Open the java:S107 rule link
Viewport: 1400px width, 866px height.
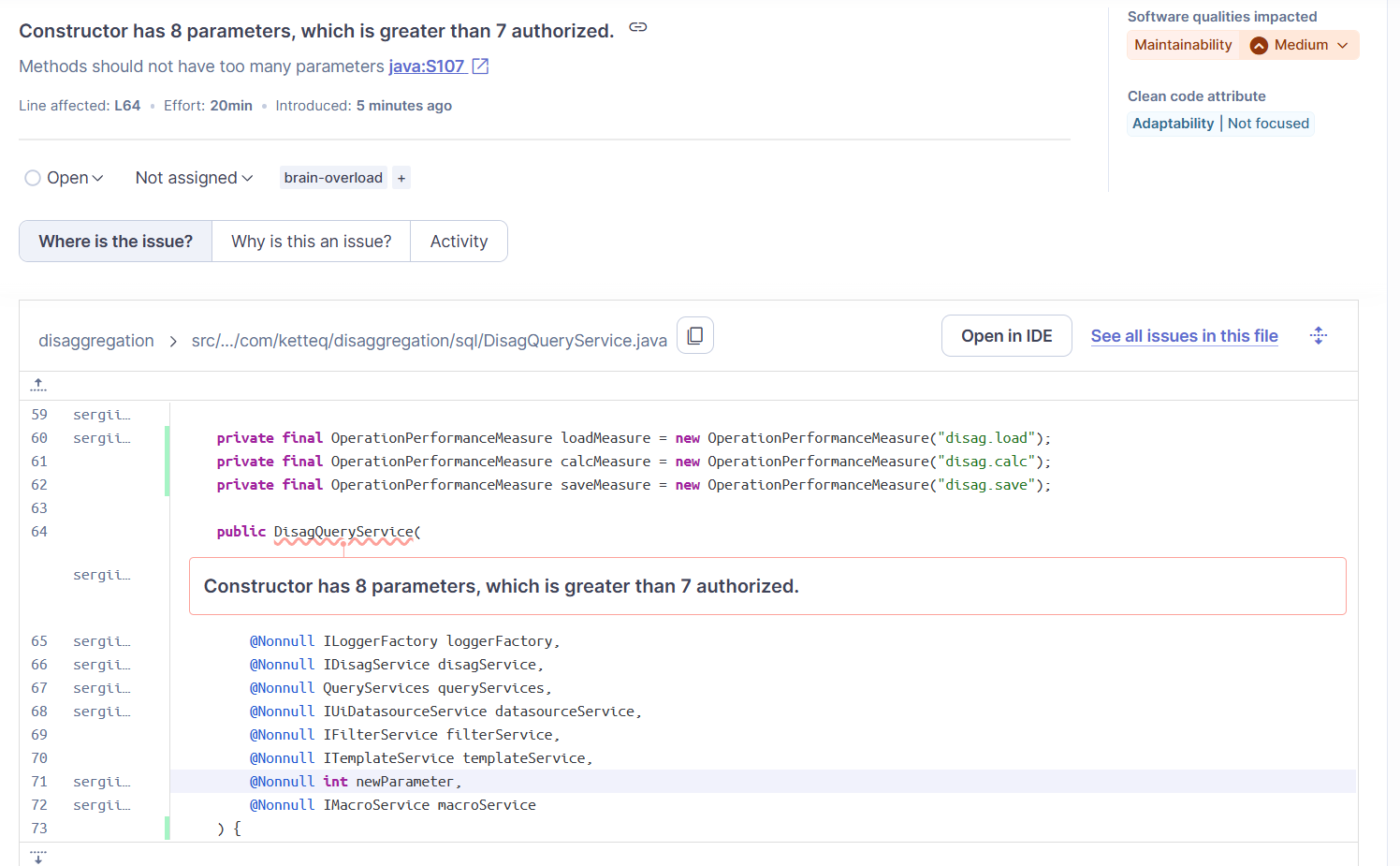pos(427,66)
